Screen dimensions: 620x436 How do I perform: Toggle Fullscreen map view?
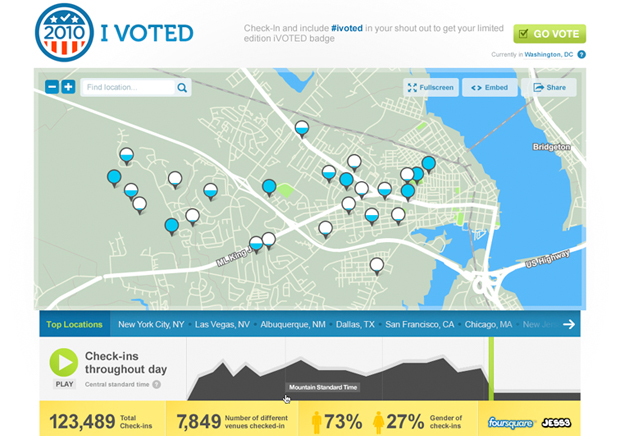[431, 88]
